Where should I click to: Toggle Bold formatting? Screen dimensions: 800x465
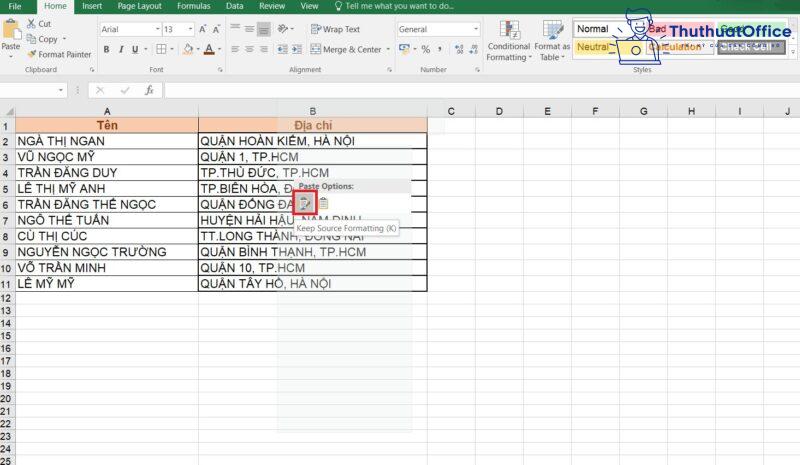(106, 49)
